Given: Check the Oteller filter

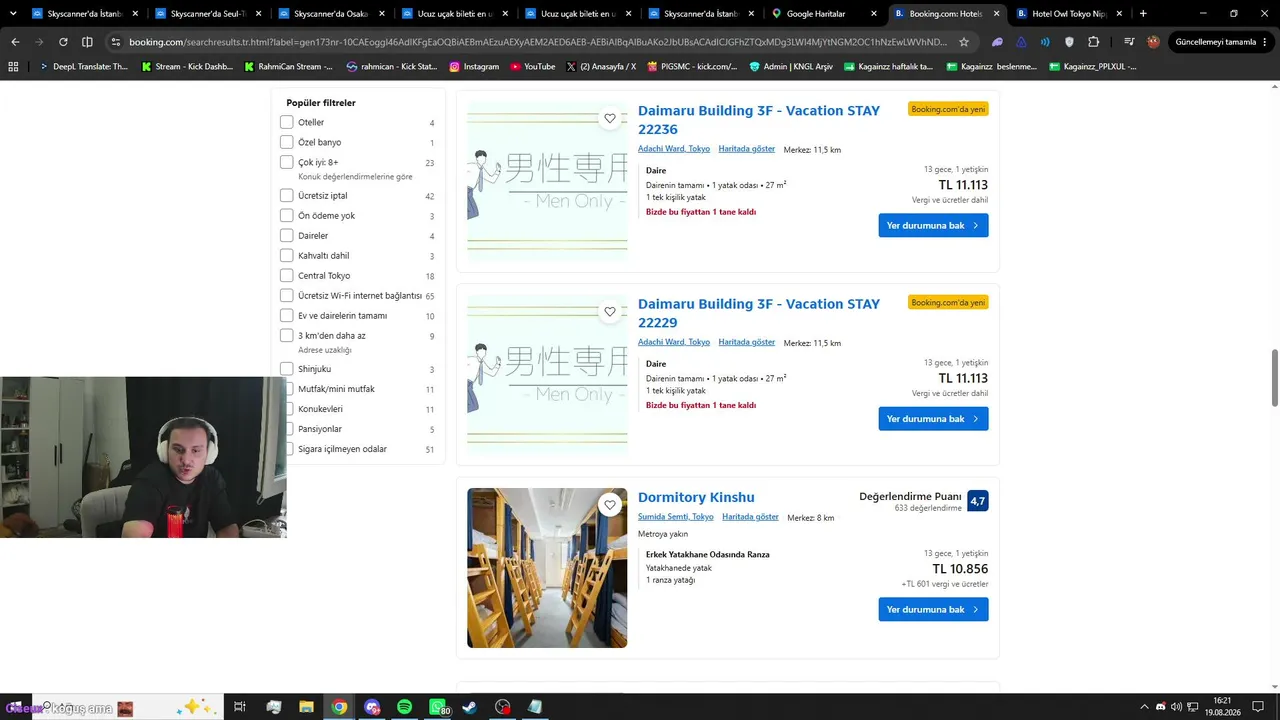Looking at the screenshot, I should (287, 122).
